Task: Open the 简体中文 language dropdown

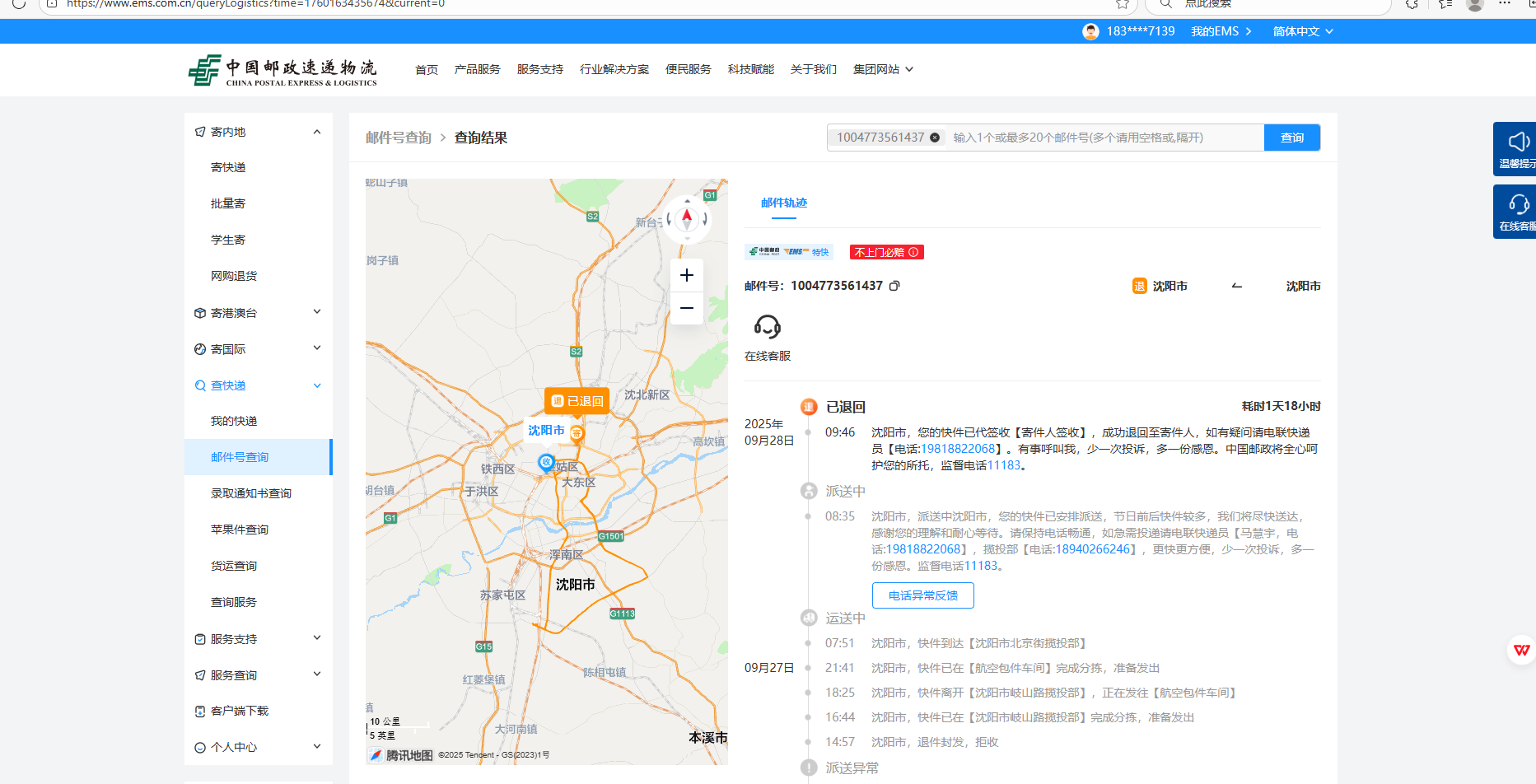Action: [x=1303, y=31]
